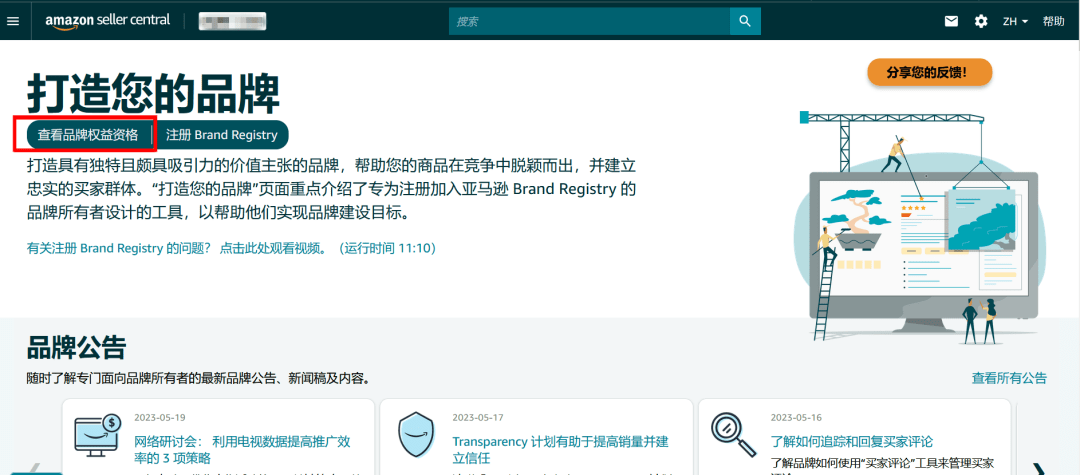Open the mail messages icon

[951, 21]
